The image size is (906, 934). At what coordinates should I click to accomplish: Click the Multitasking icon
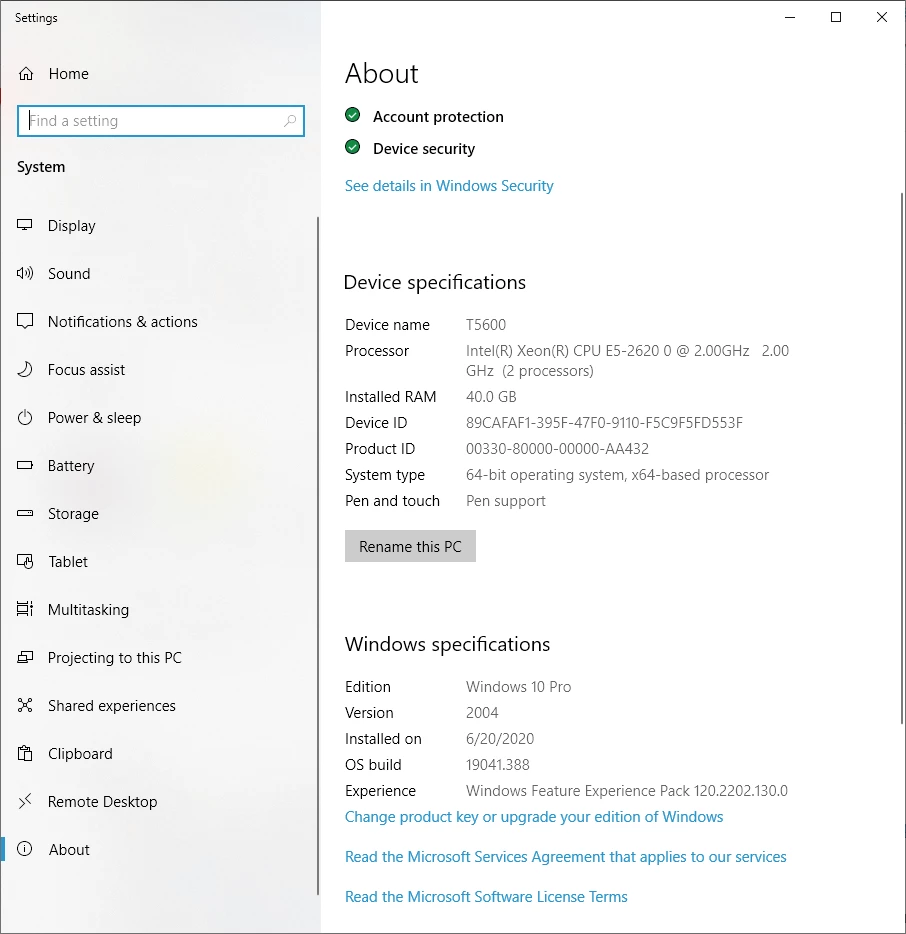tap(25, 609)
